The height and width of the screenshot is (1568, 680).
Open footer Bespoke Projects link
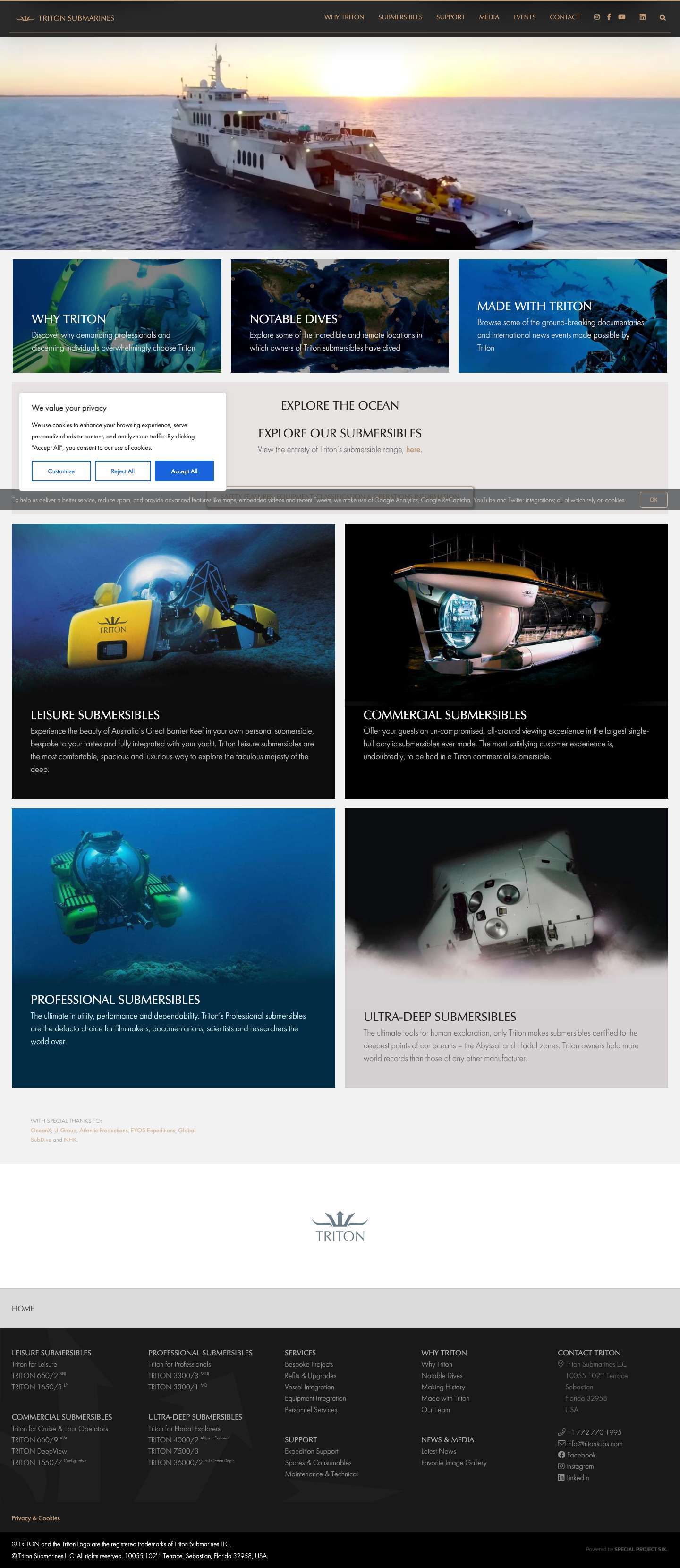[x=308, y=1364]
